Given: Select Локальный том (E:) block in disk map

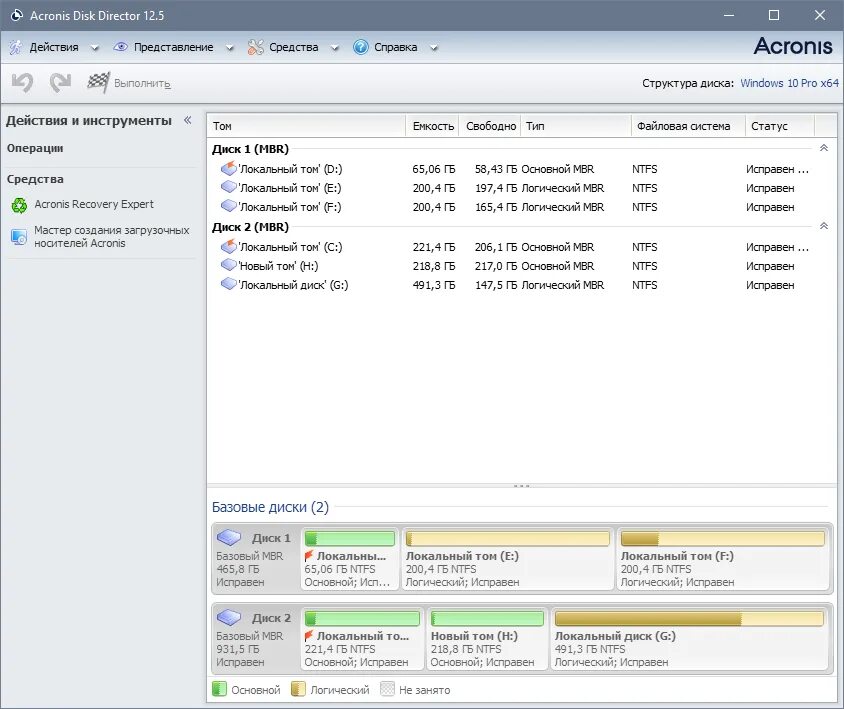Looking at the screenshot, I should click(508, 559).
